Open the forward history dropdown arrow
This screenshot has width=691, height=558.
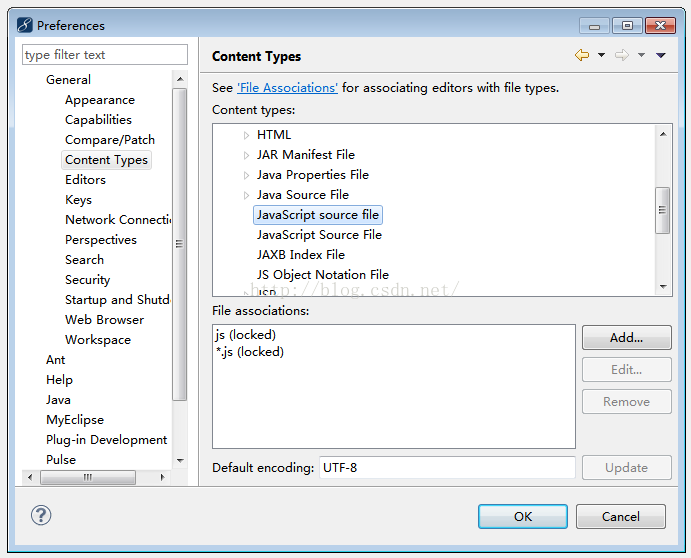tap(641, 55)
